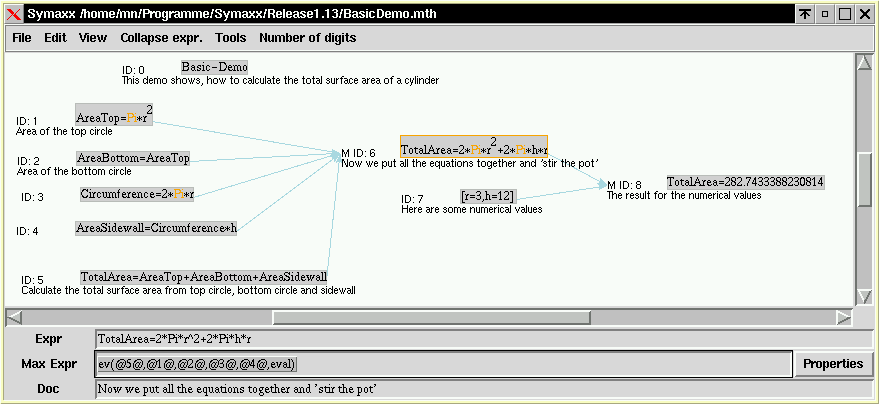Click the [r=3,h=12] values node

coord(488,196)
